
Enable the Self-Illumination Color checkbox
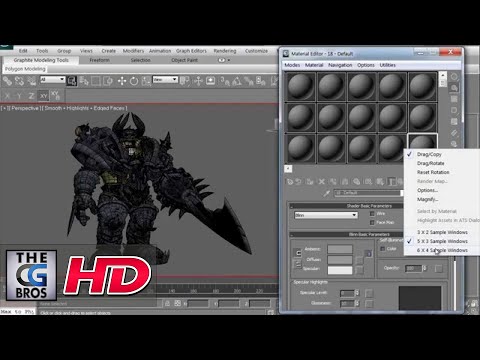(383, 249)
